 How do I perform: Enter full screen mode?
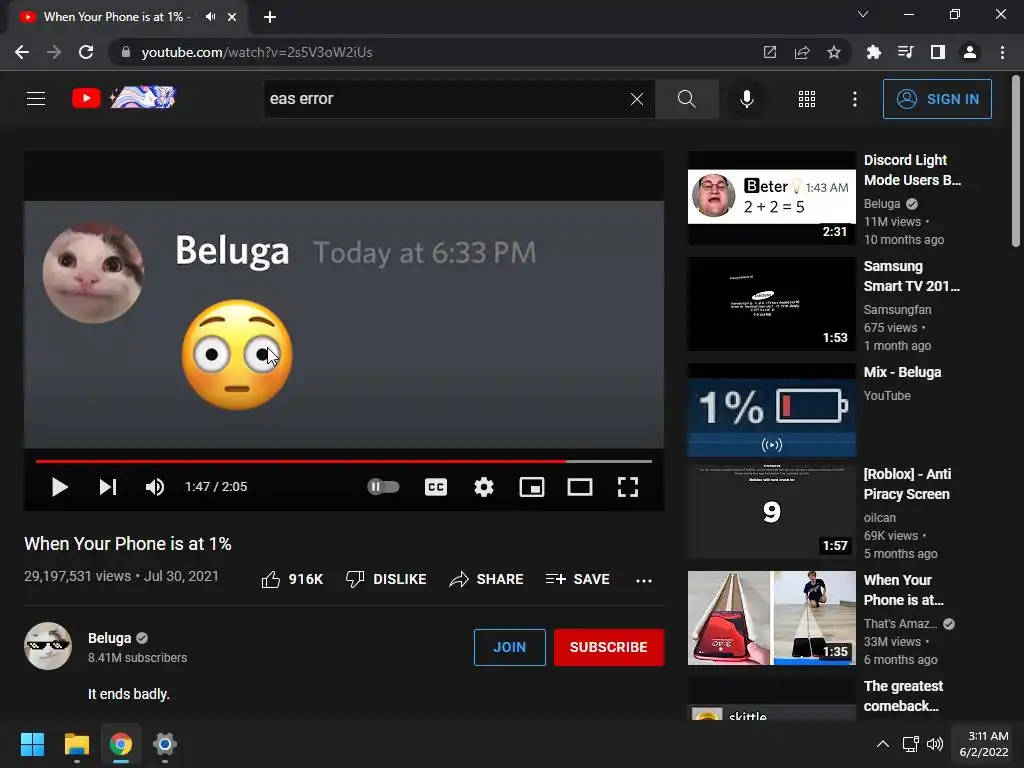(x=628, y=487)
